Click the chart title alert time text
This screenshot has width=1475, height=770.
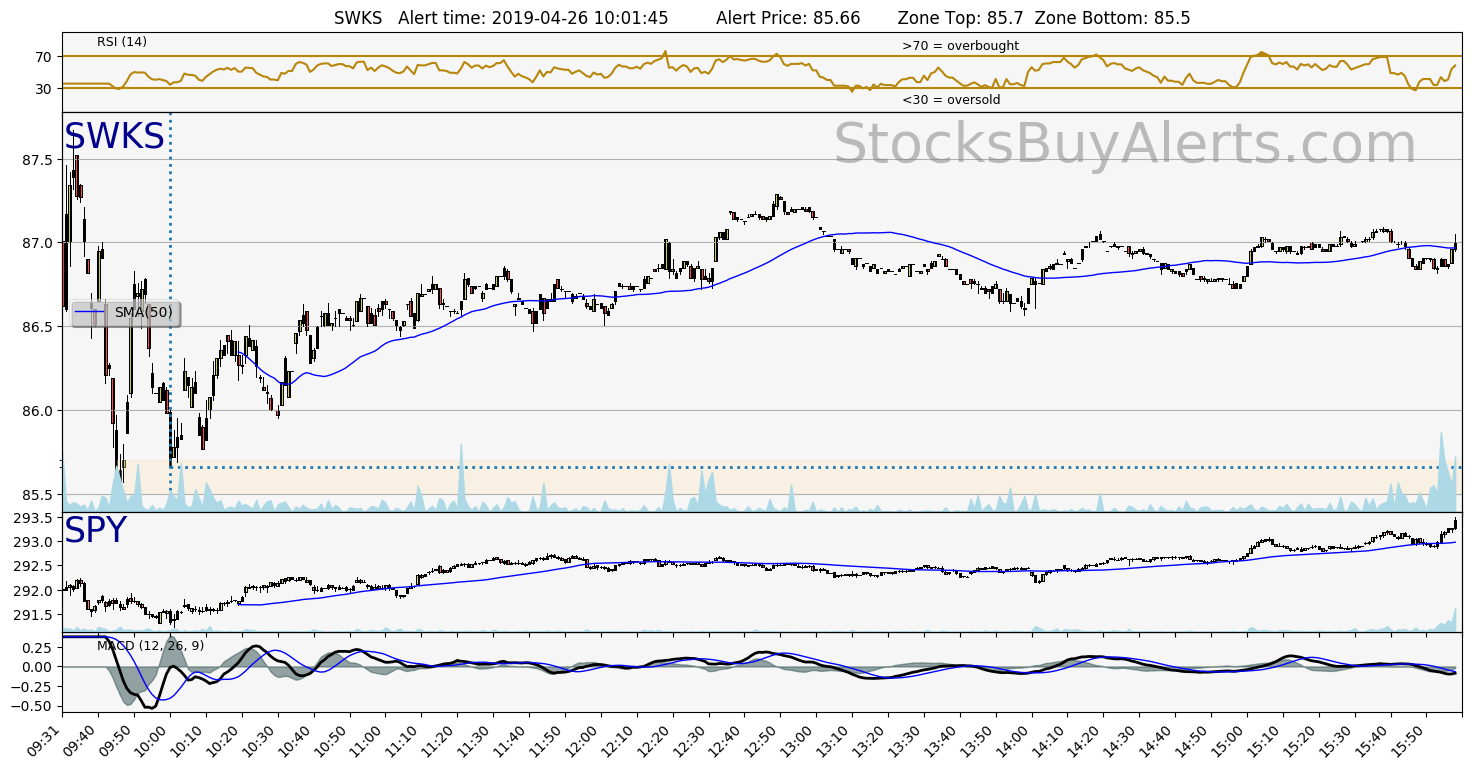533,18
